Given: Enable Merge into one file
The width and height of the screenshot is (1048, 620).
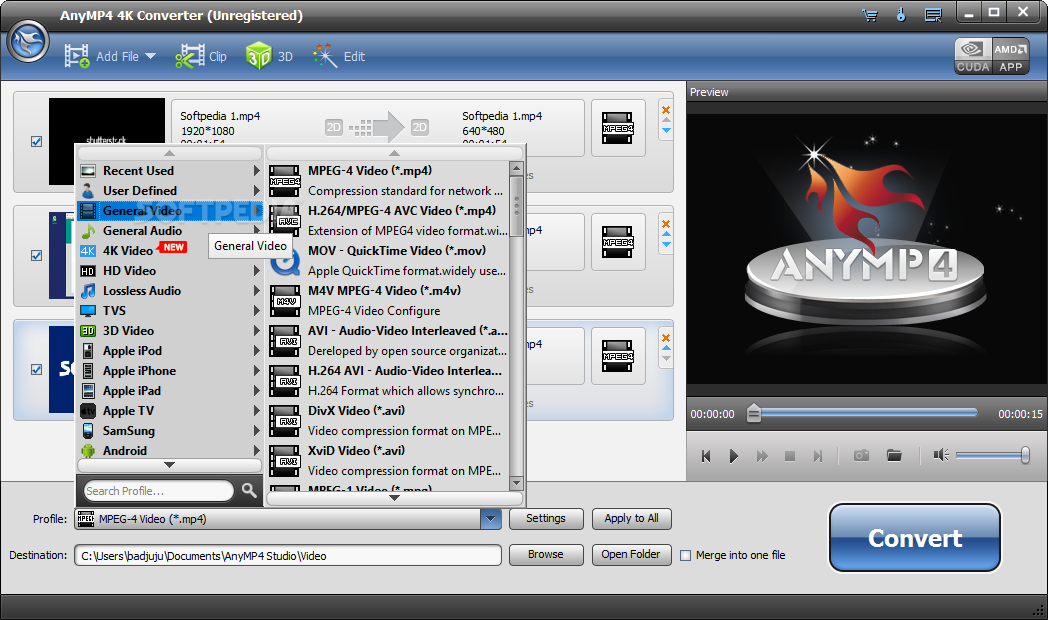Looking at the screenshot, I should pyautogui.click(x=685, y=555).
